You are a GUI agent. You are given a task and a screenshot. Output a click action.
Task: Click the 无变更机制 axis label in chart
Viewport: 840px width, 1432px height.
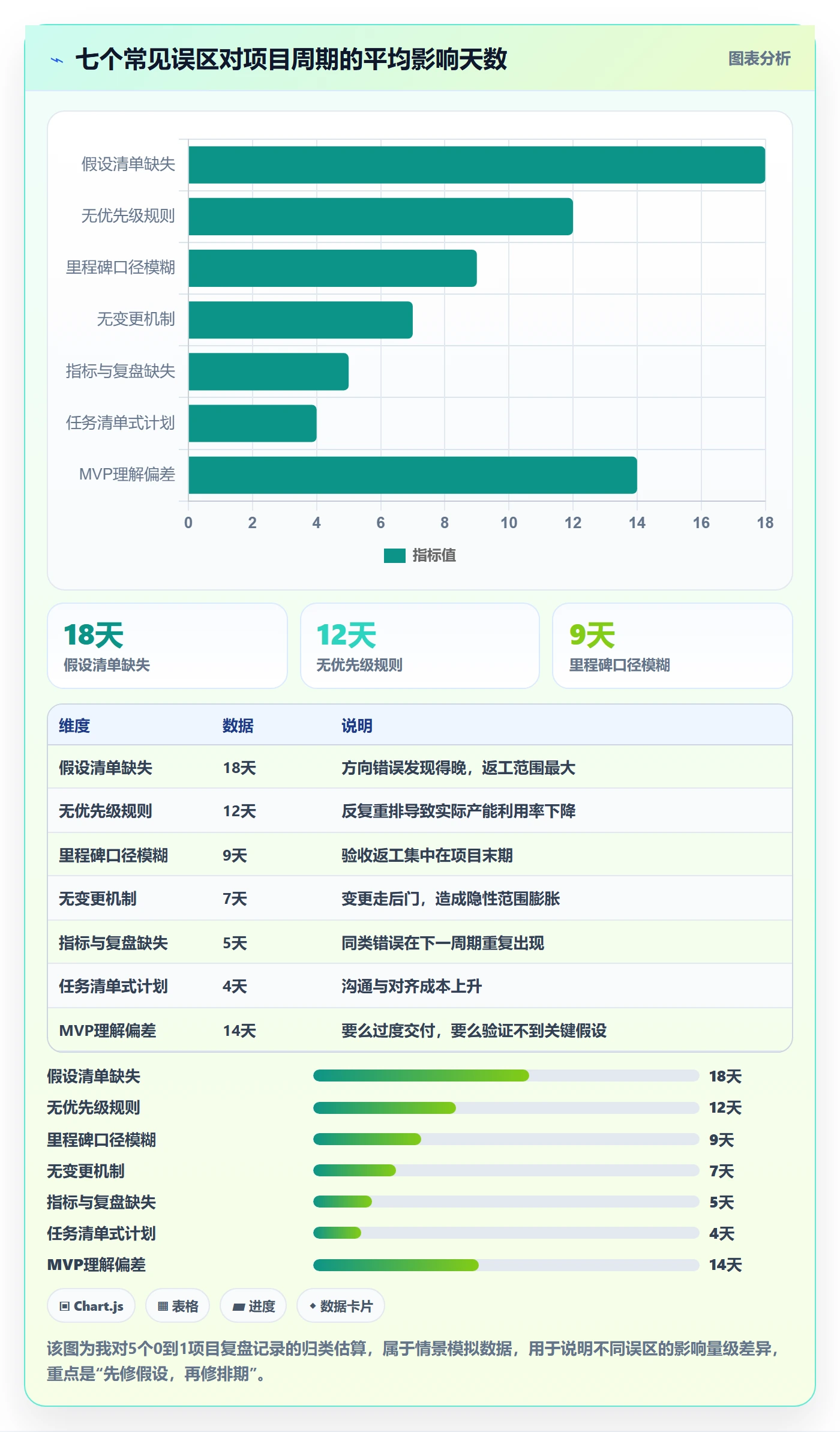[x=136, y=319]
